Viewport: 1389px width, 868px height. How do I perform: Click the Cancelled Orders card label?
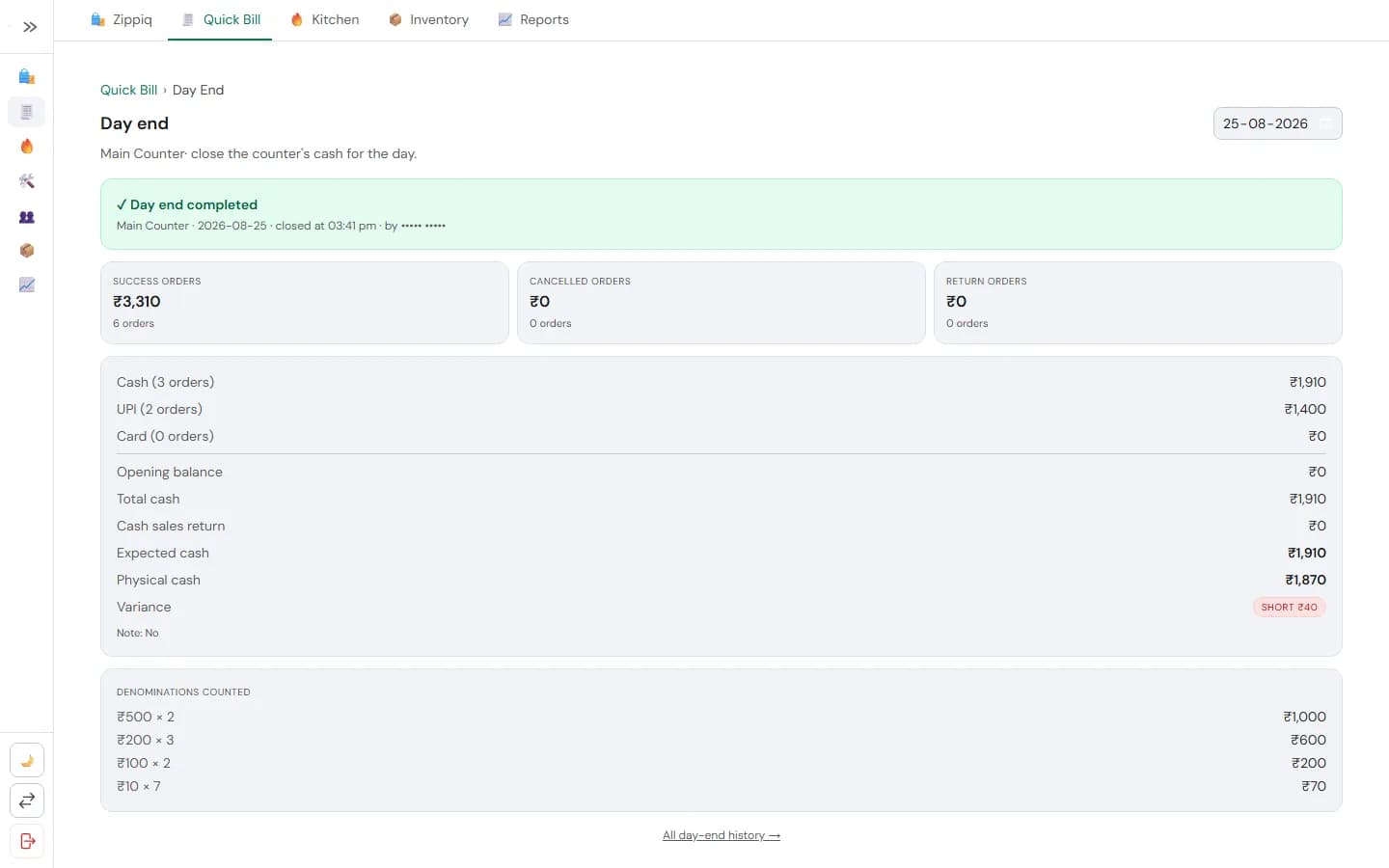(x=580, y=282)
